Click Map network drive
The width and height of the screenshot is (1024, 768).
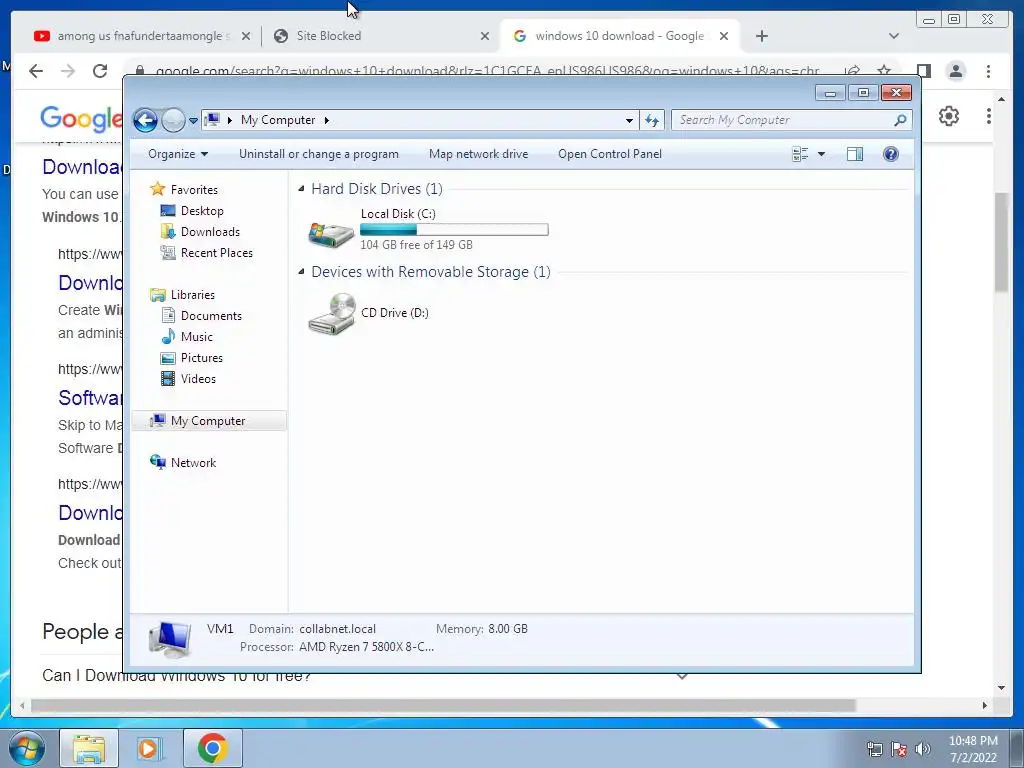pyautogui.click(x=479, y=154)
